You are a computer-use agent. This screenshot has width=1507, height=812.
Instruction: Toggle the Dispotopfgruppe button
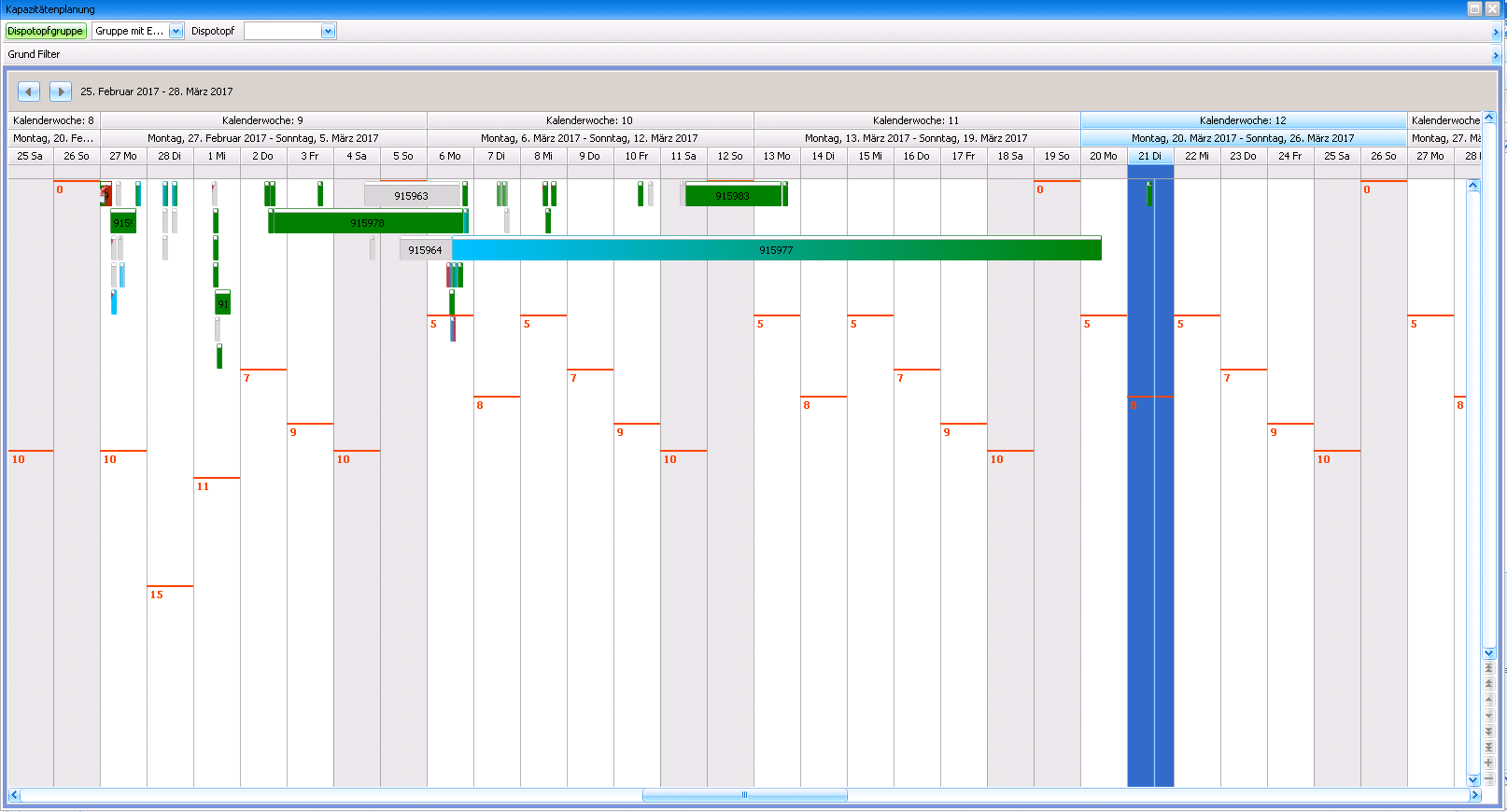46,31
